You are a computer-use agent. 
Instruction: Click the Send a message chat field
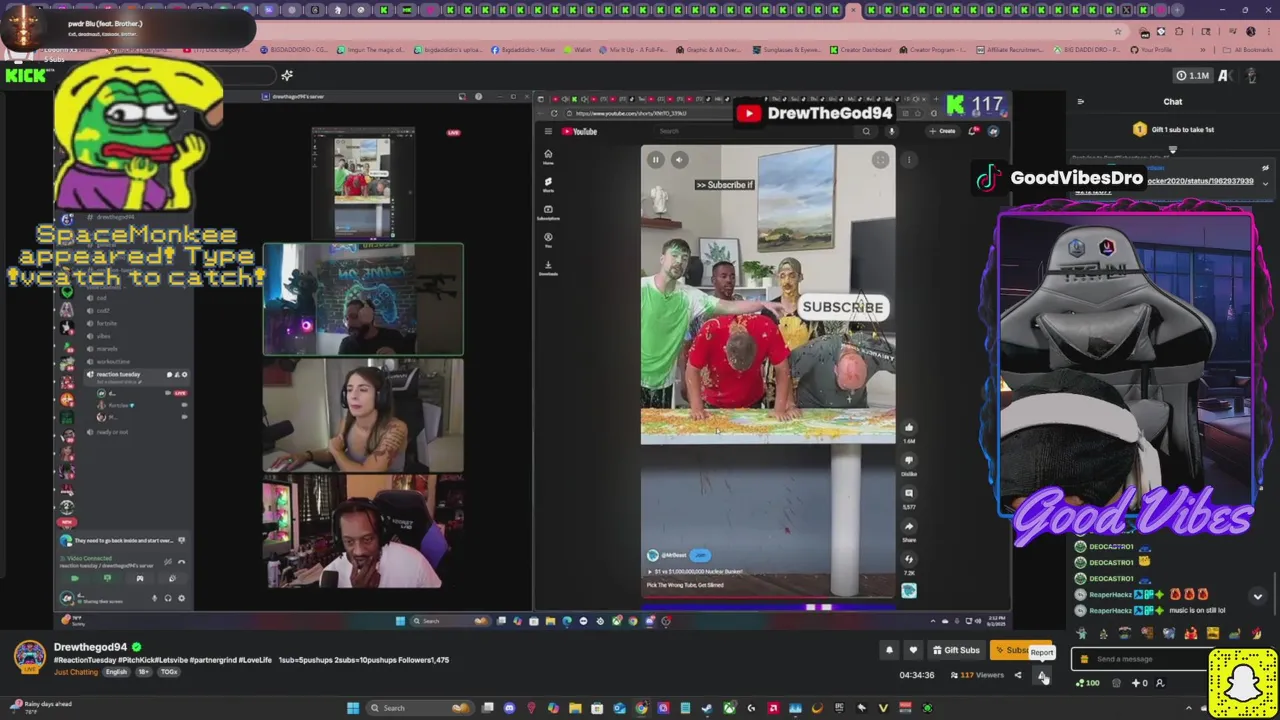pyautogui.click(x=1140, y=659)
